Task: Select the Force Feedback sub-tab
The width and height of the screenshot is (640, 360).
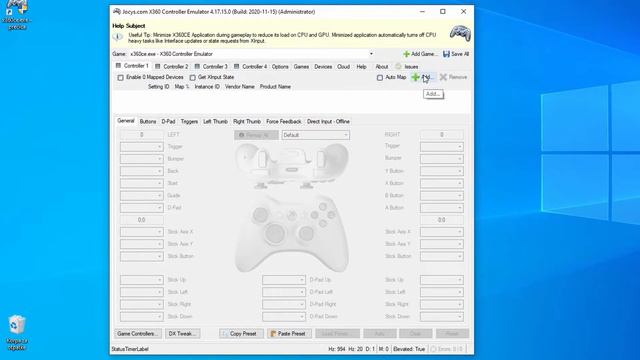Action: (284, 122)
